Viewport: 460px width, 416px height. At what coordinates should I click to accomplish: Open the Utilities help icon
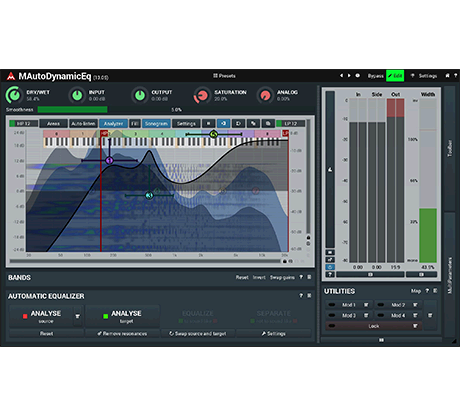tap(427, 291)
